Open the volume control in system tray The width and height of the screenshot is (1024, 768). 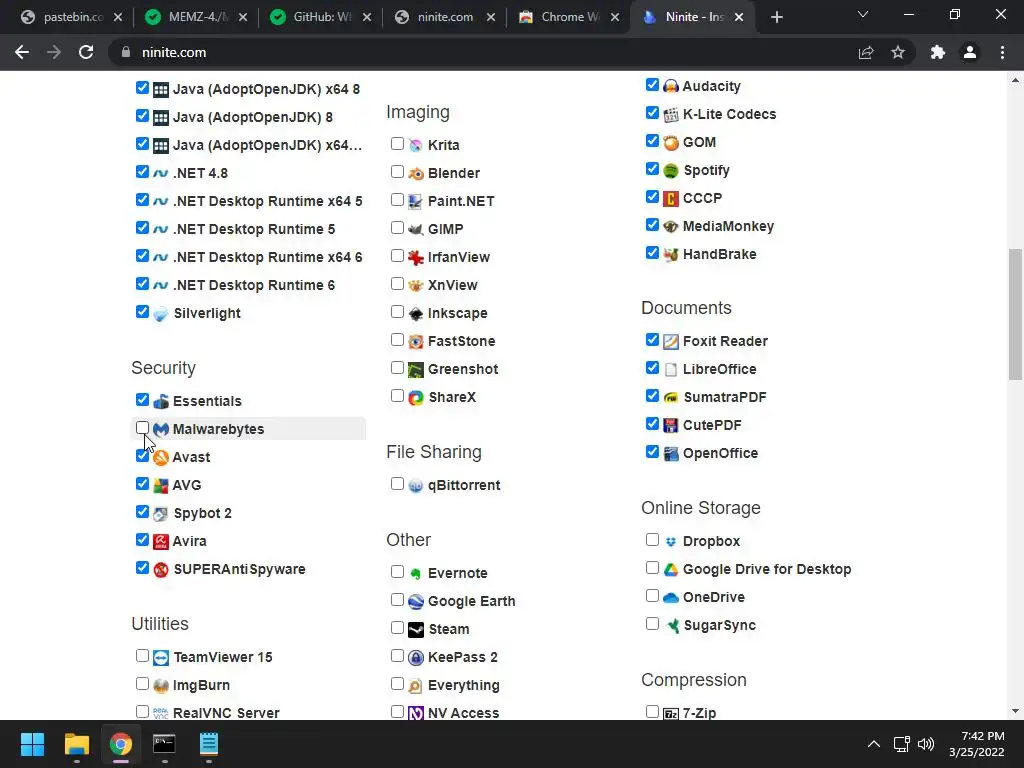coord(926,744)
